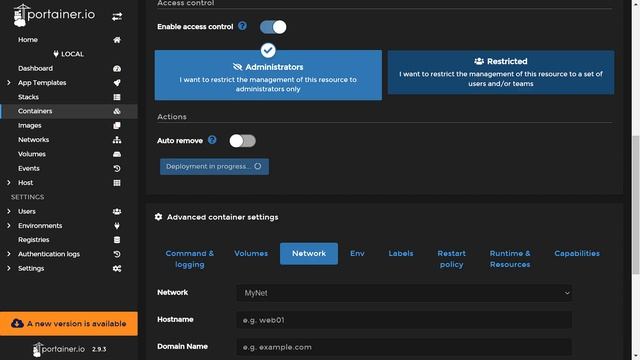Open Events in the sidebar
640x360 pixels.
(29, 169)
